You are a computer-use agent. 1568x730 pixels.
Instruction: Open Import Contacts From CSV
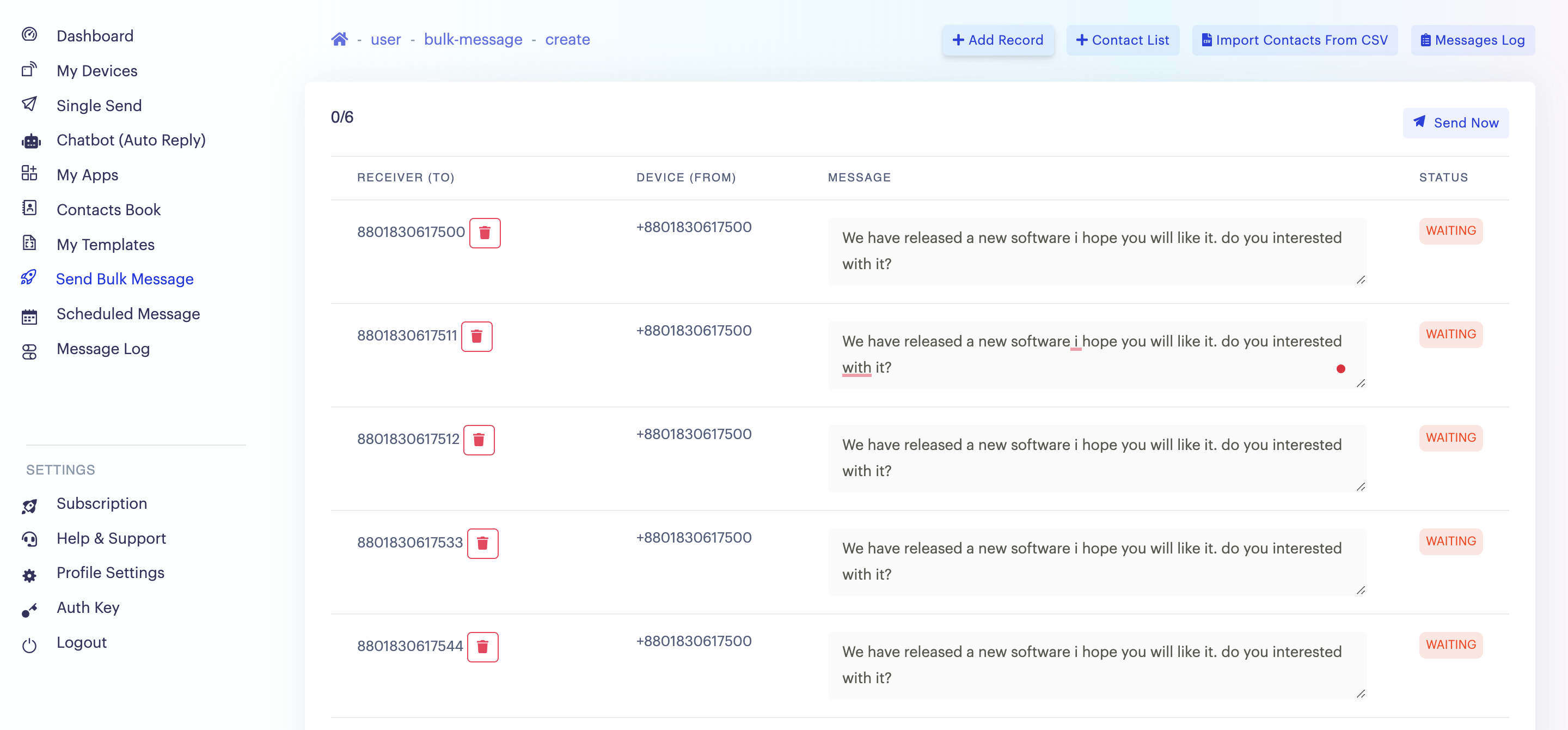pyautogui.click(x=1294, y=40)
